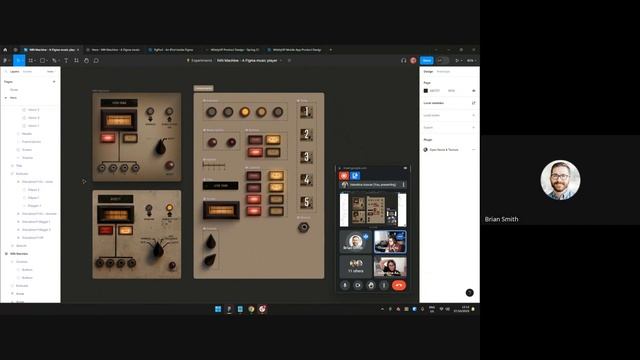The image size is (640, 360).
Task: Select the Hand tool
Action: [x=86, y=60]
